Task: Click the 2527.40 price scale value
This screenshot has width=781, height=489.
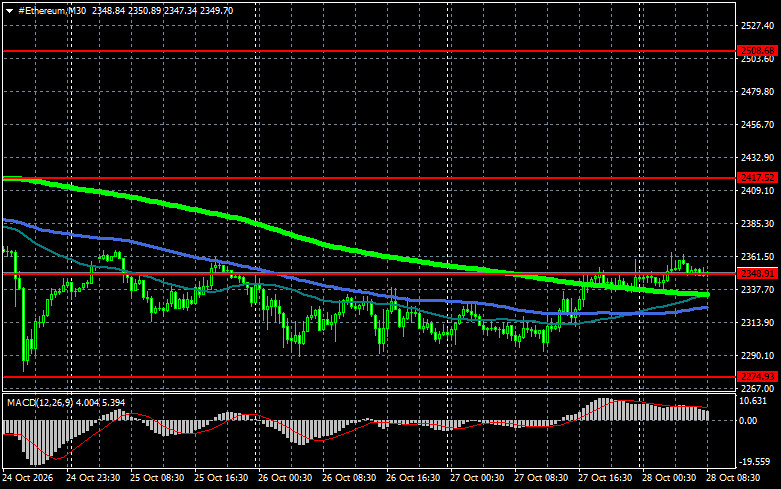Action: [x=758, y=25]
